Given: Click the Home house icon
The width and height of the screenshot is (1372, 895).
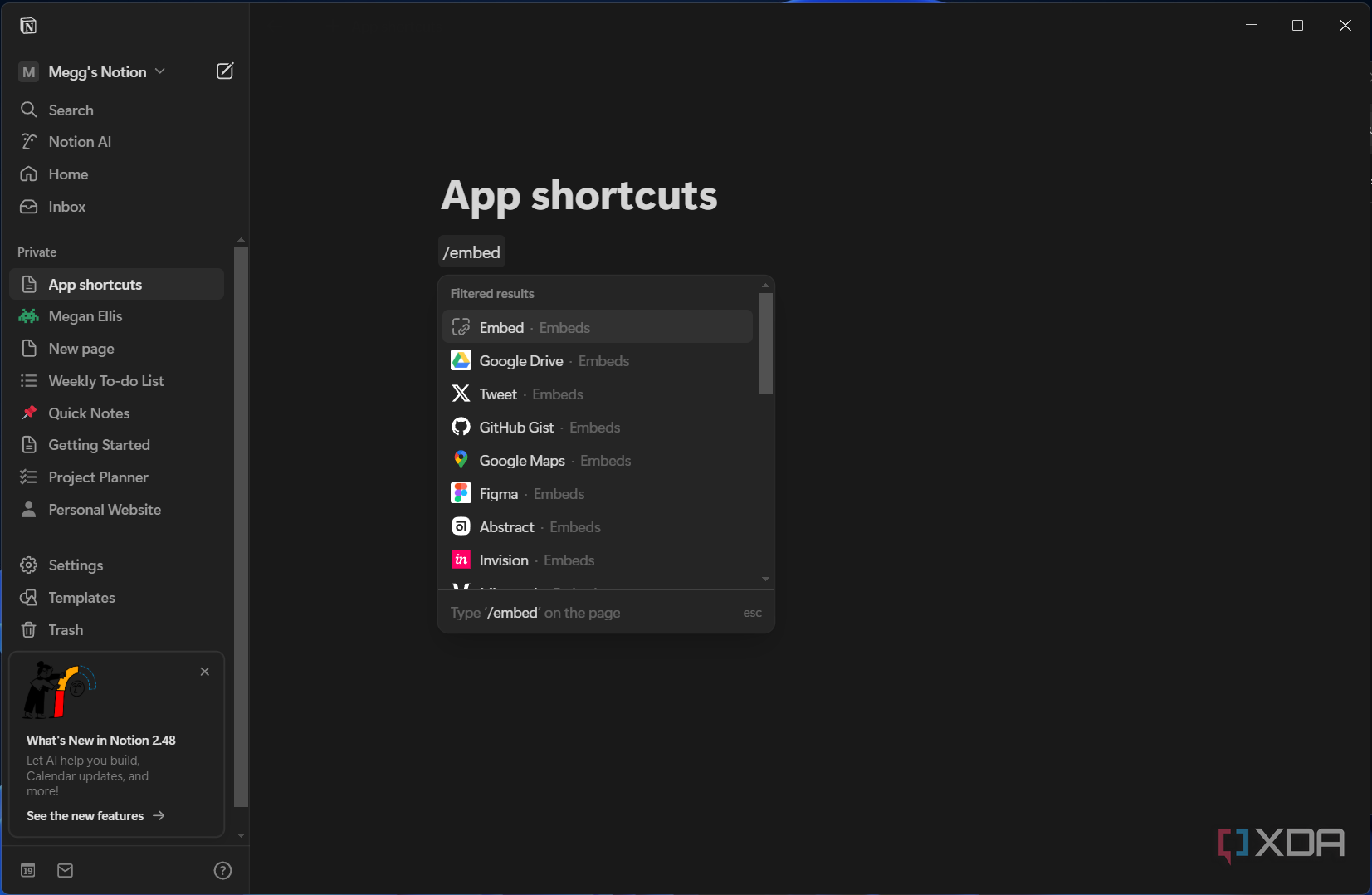Looking at the screenshot, I should pos(29,174).
